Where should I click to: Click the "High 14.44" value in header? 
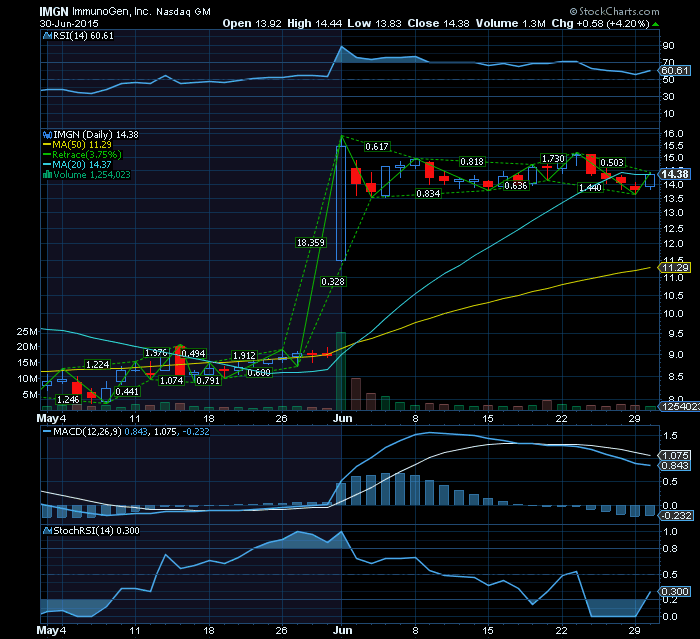(x=314, y=24)
